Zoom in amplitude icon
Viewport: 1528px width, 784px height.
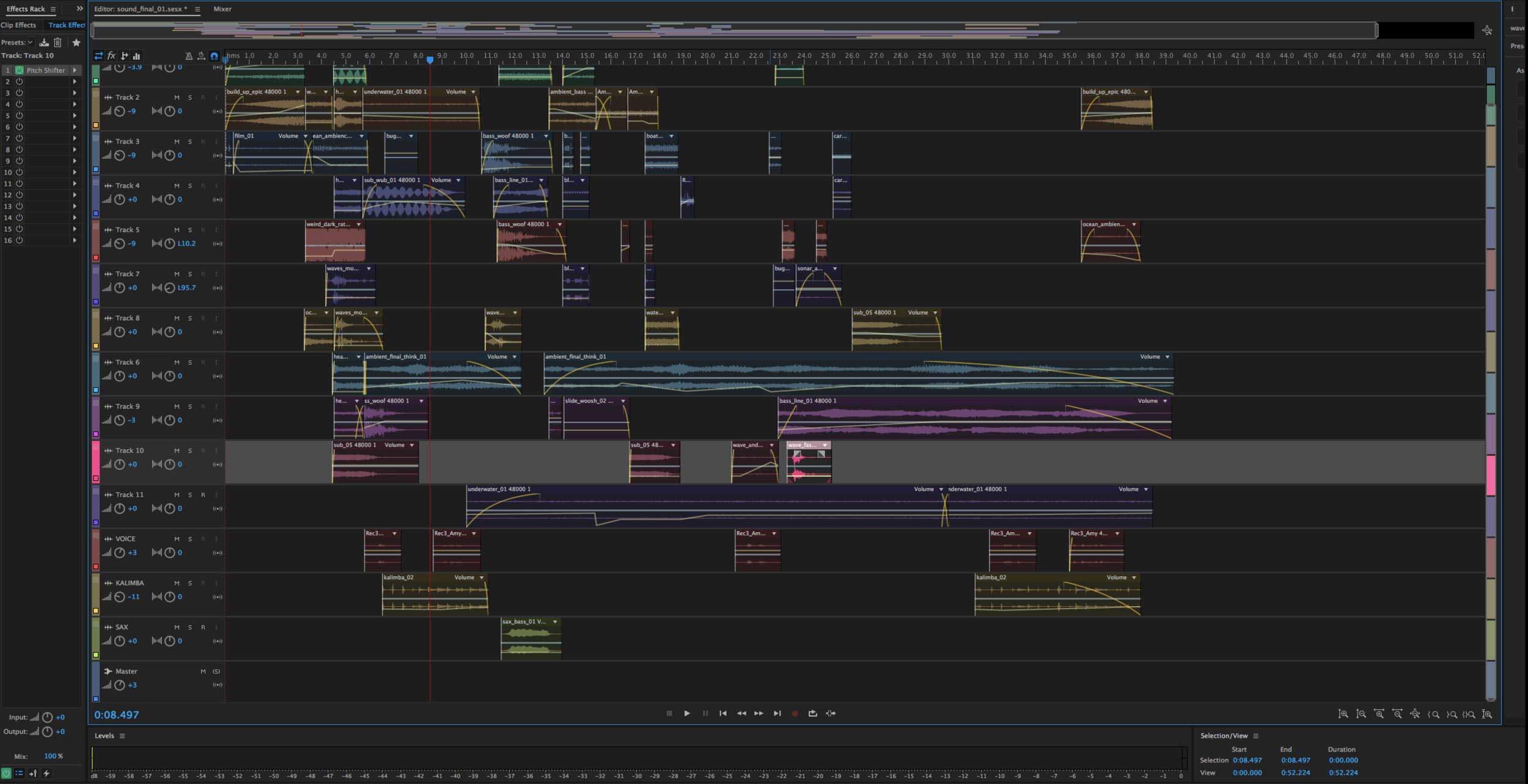(x=1343, y=714)
